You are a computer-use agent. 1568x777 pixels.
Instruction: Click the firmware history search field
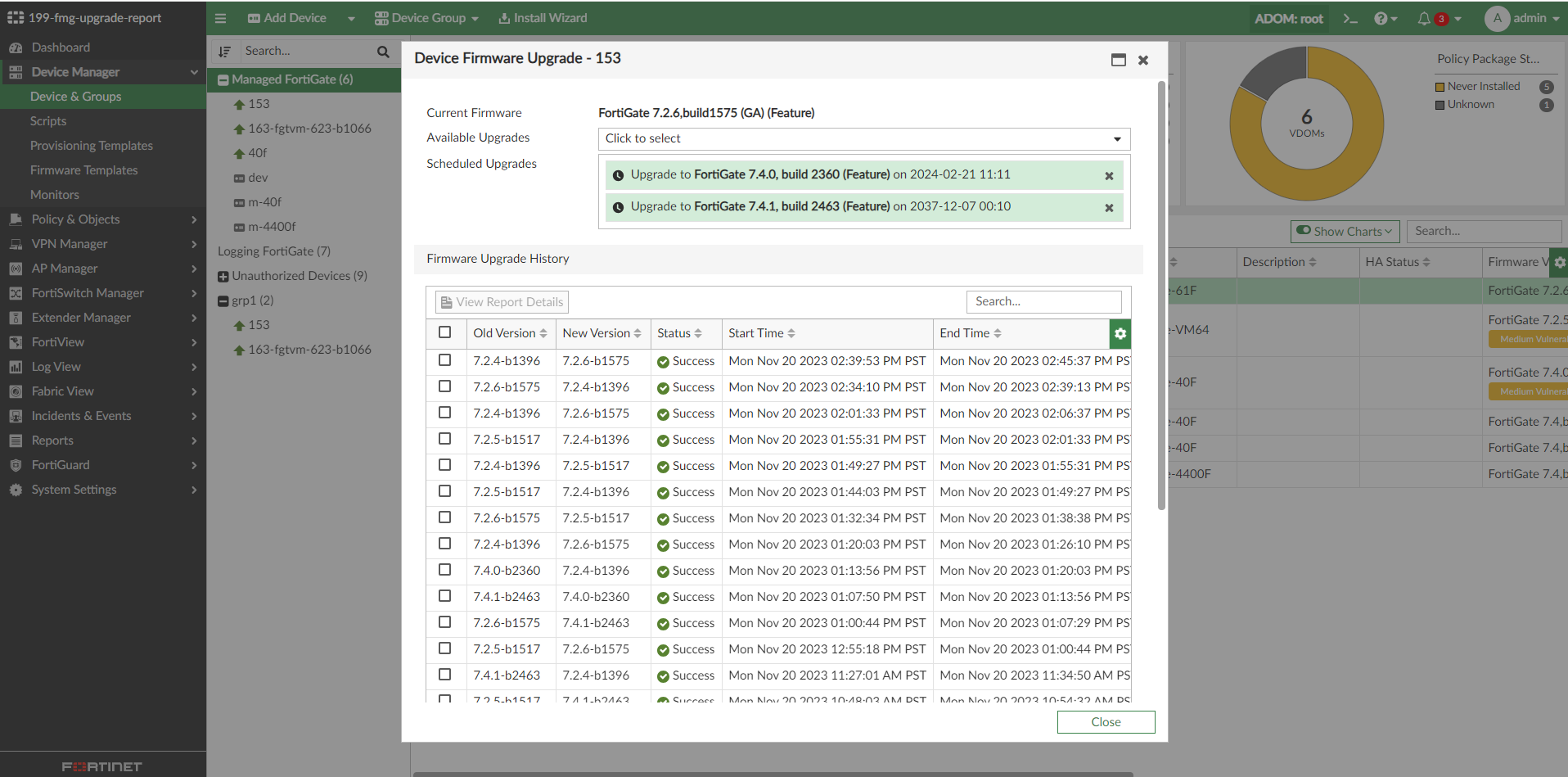point(1044,301)
